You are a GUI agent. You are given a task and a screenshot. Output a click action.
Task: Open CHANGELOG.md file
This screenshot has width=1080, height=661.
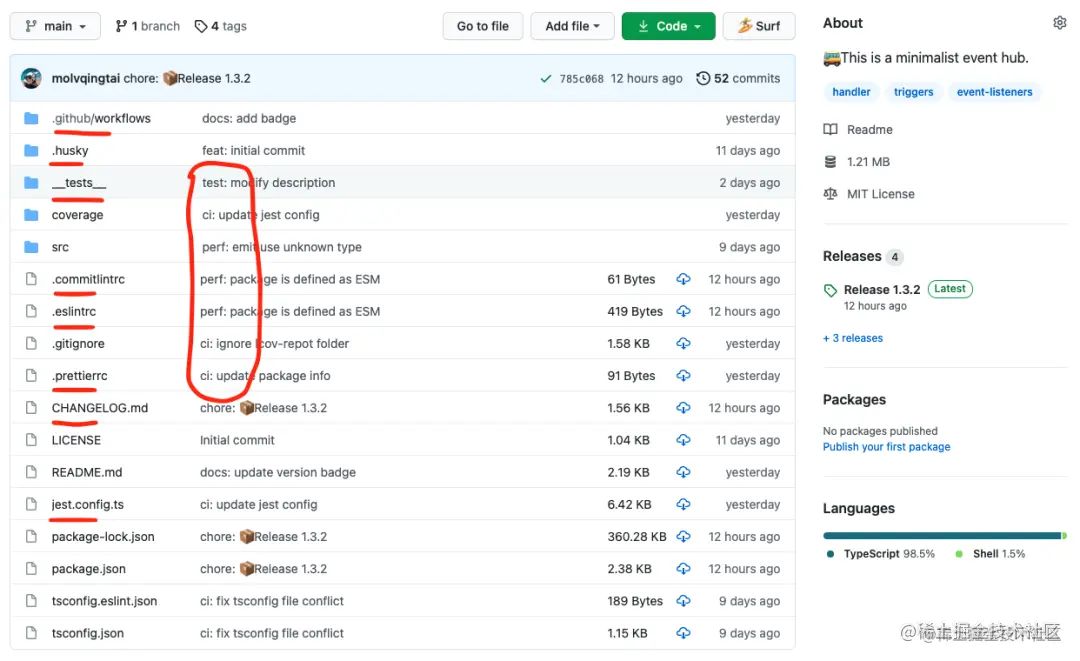tap(100, 408)
